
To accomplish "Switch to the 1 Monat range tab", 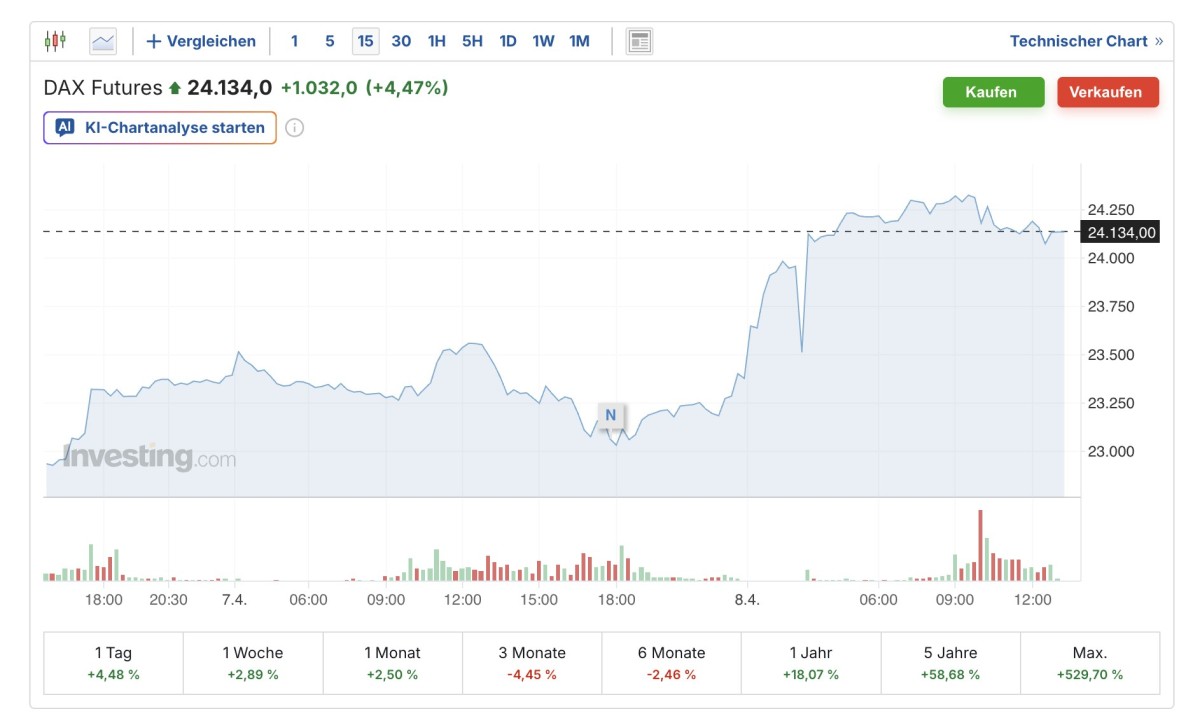I will [392, 663].
